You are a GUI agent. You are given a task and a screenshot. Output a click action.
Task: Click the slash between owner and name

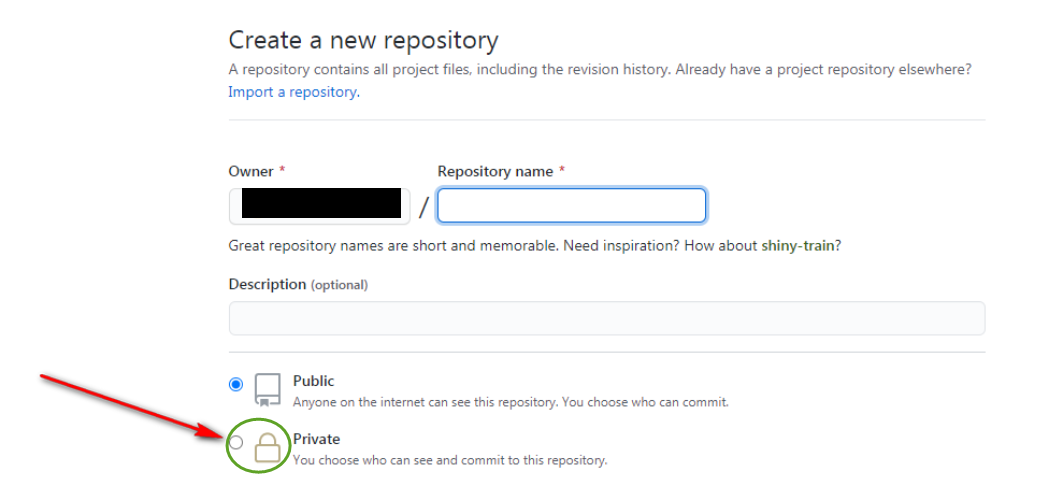coord(424,207)
